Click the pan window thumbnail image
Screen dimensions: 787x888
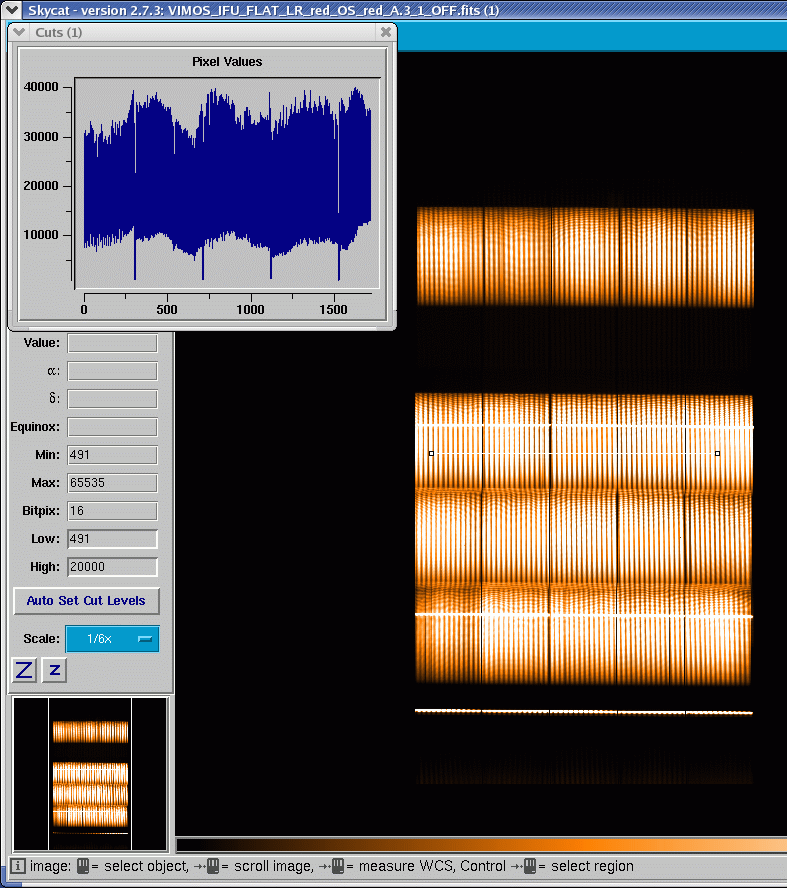pyautogui.click(x=90, y=774)
